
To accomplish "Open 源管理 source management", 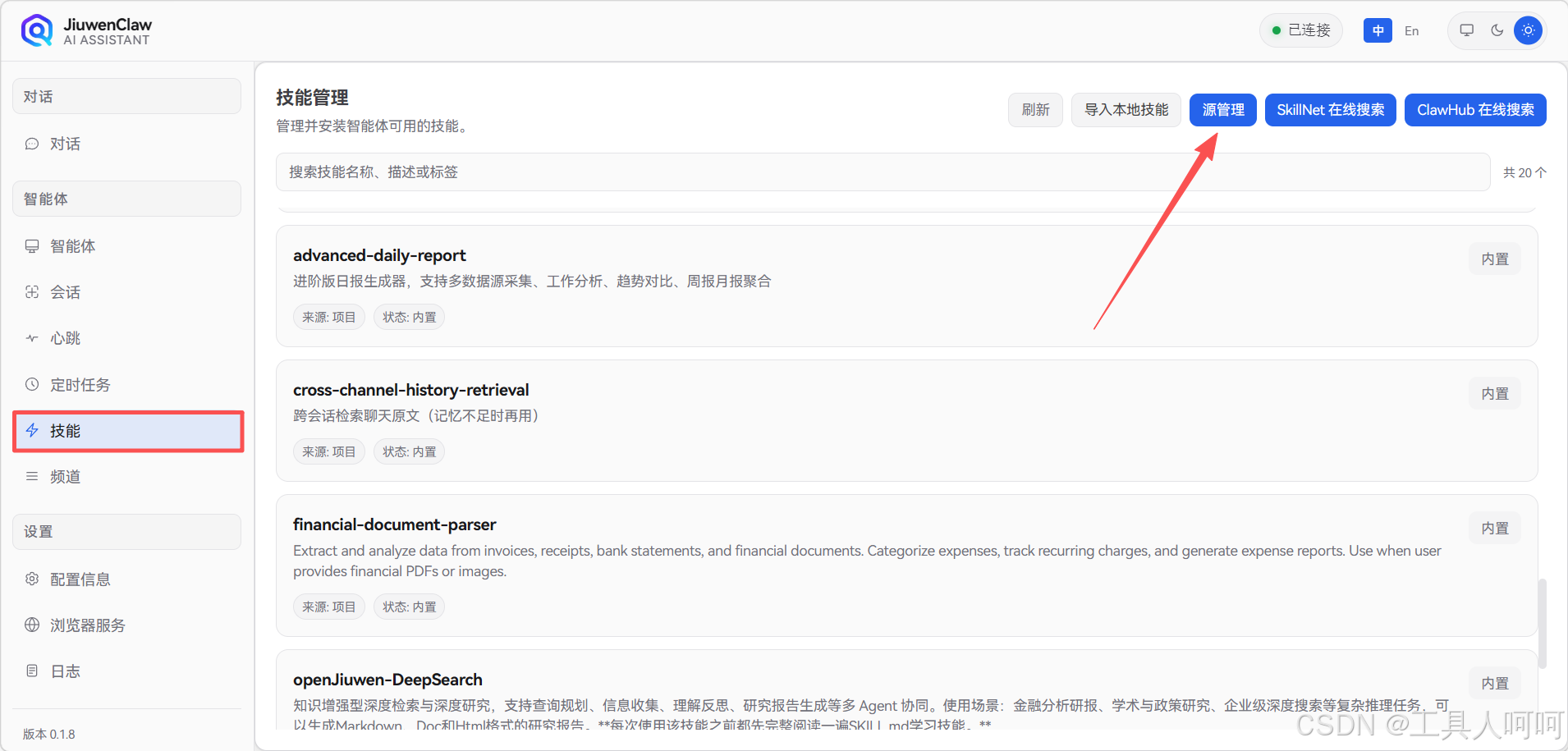I will pos(1223,110).
